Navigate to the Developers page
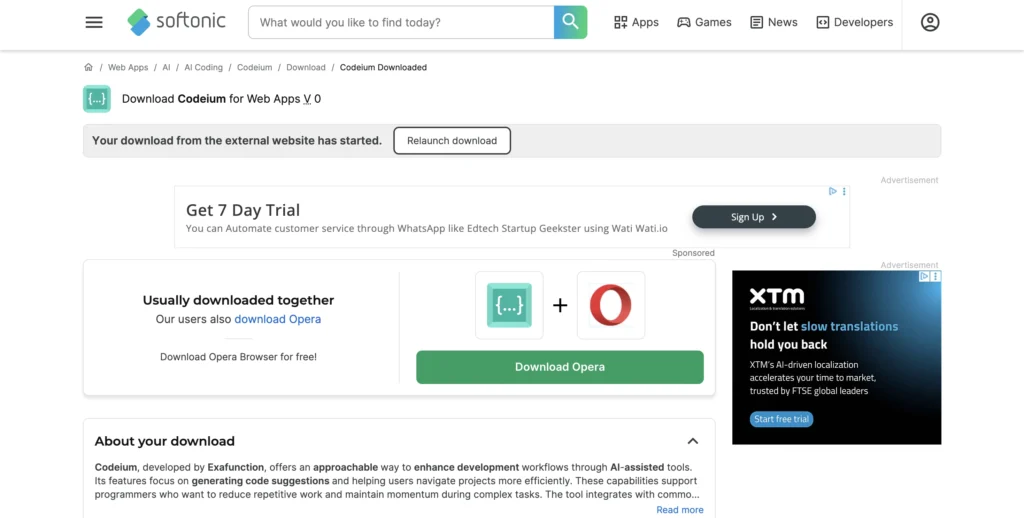The image size is (1024, 518). click(x=854, y=22)
